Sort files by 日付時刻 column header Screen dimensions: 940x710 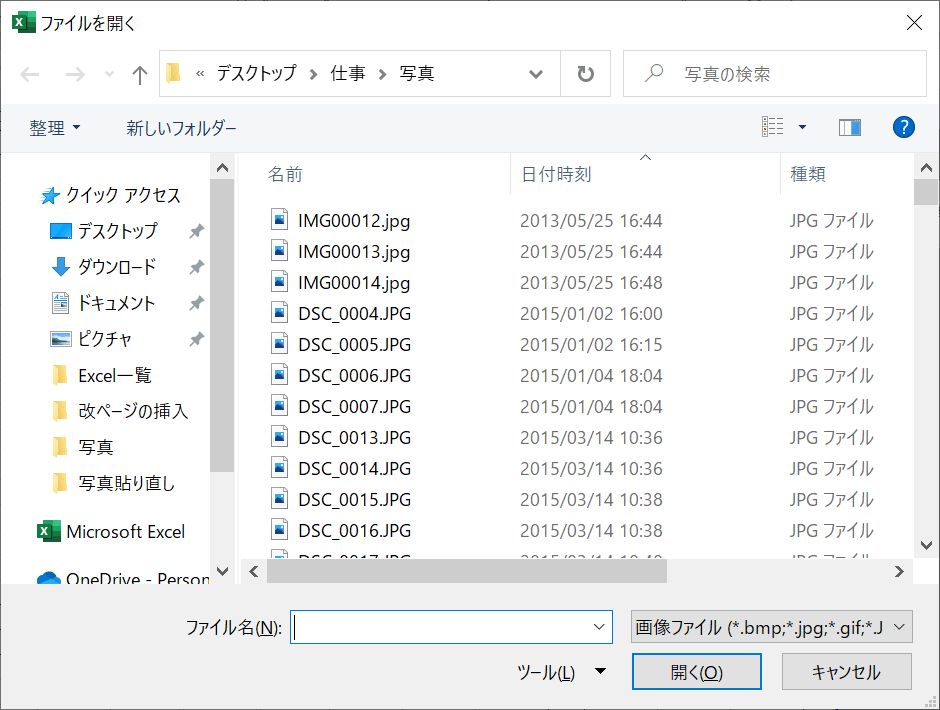click(x=556, y=174)
